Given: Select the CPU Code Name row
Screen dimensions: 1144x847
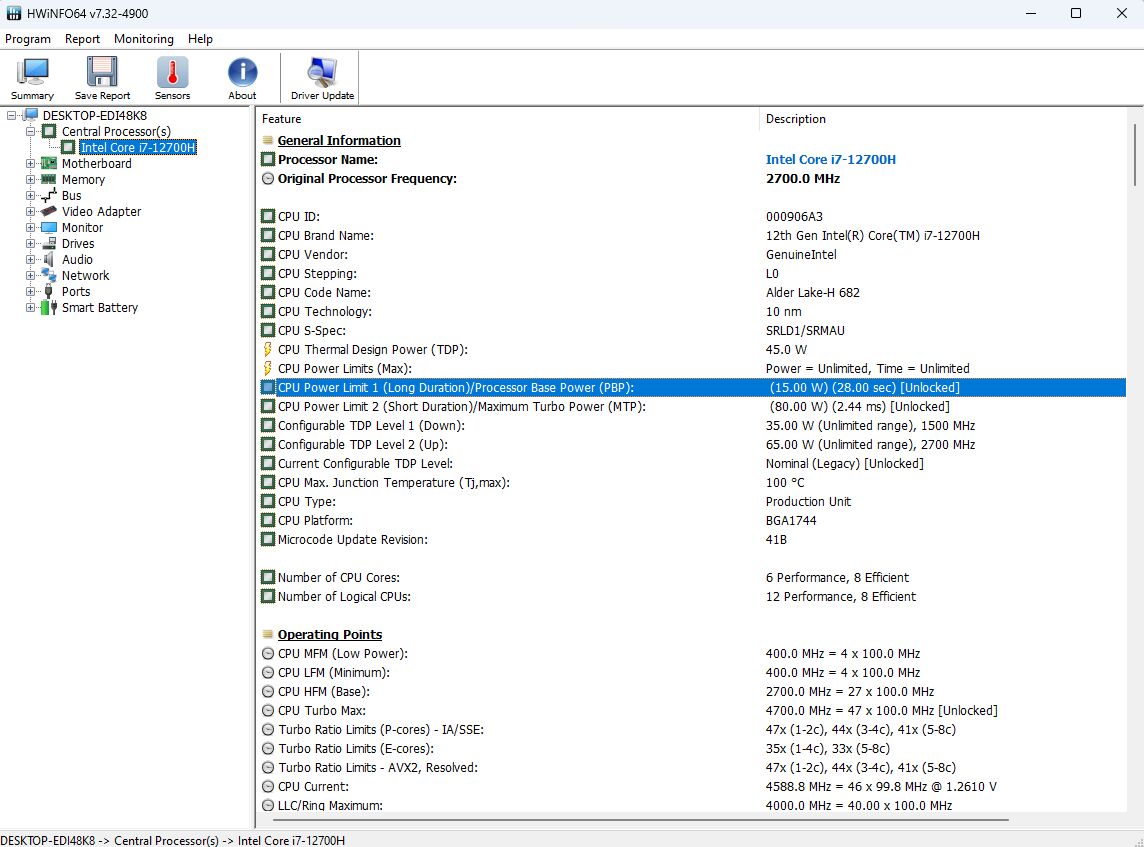Looking at the screenshot, I should click(x=692, y=293).
